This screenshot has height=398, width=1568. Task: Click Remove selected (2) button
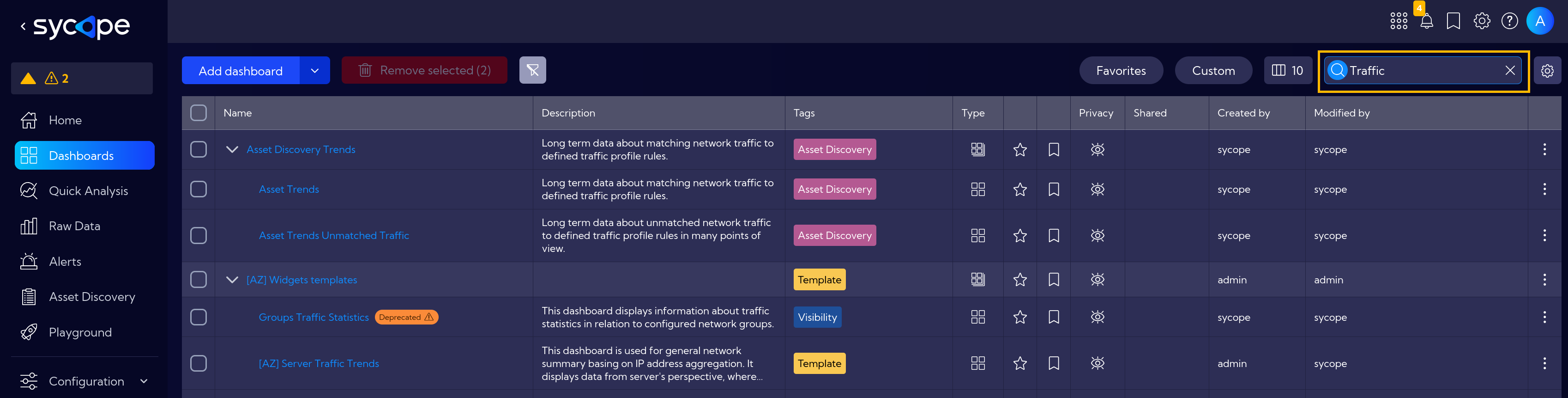click(424, 70)
